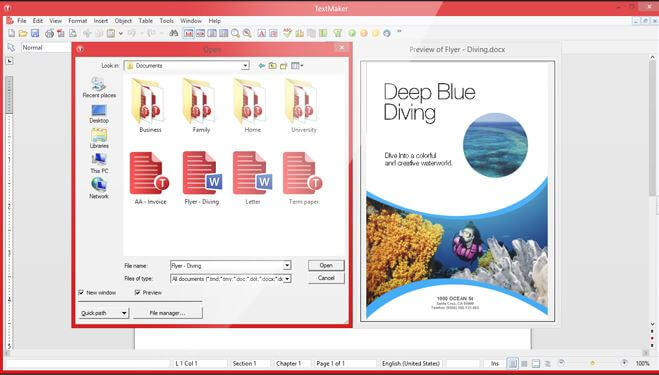Click the magnifier zoom toolbar icon

(235, 33)
